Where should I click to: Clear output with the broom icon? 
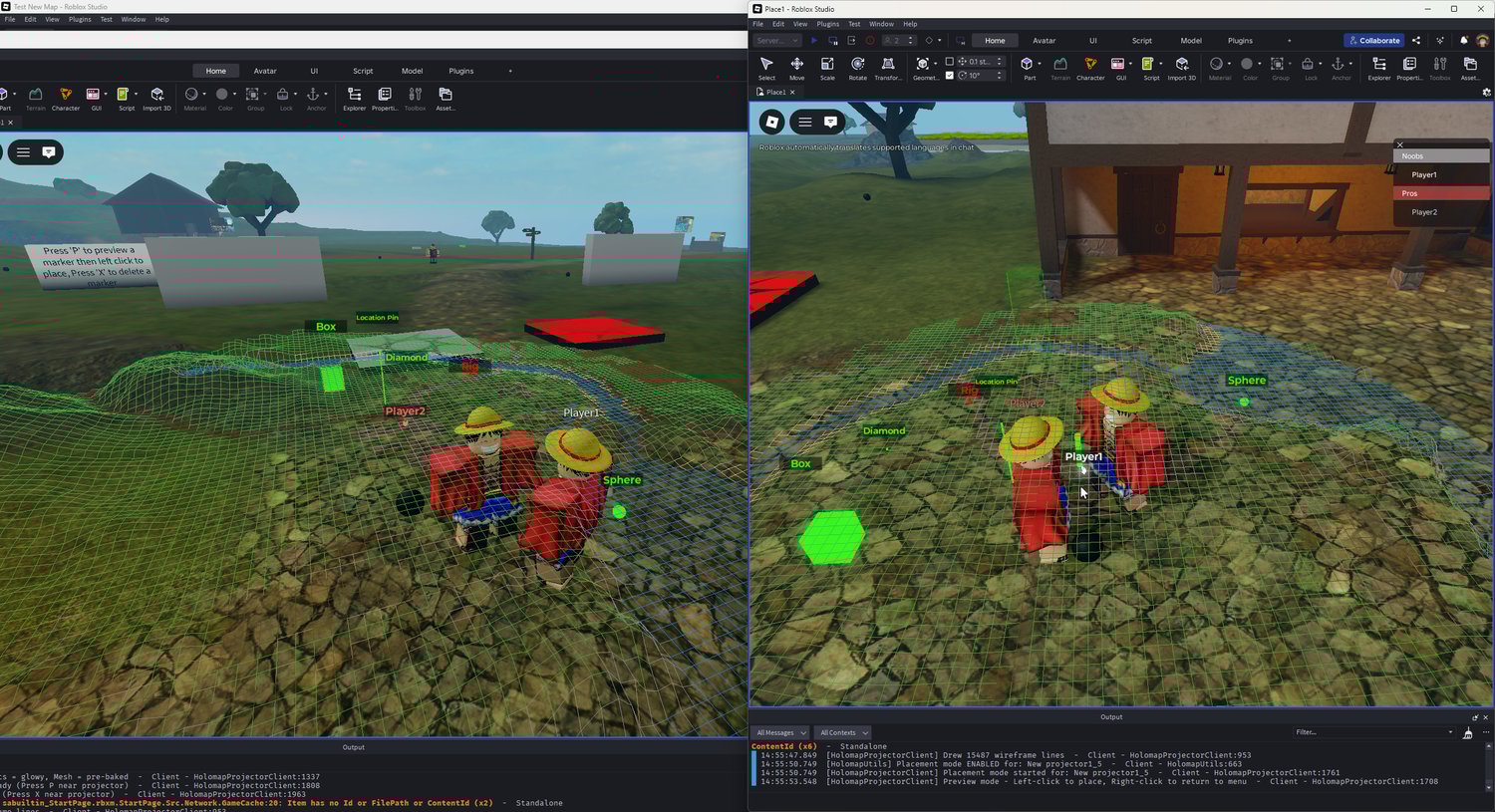coord(1467,733)
